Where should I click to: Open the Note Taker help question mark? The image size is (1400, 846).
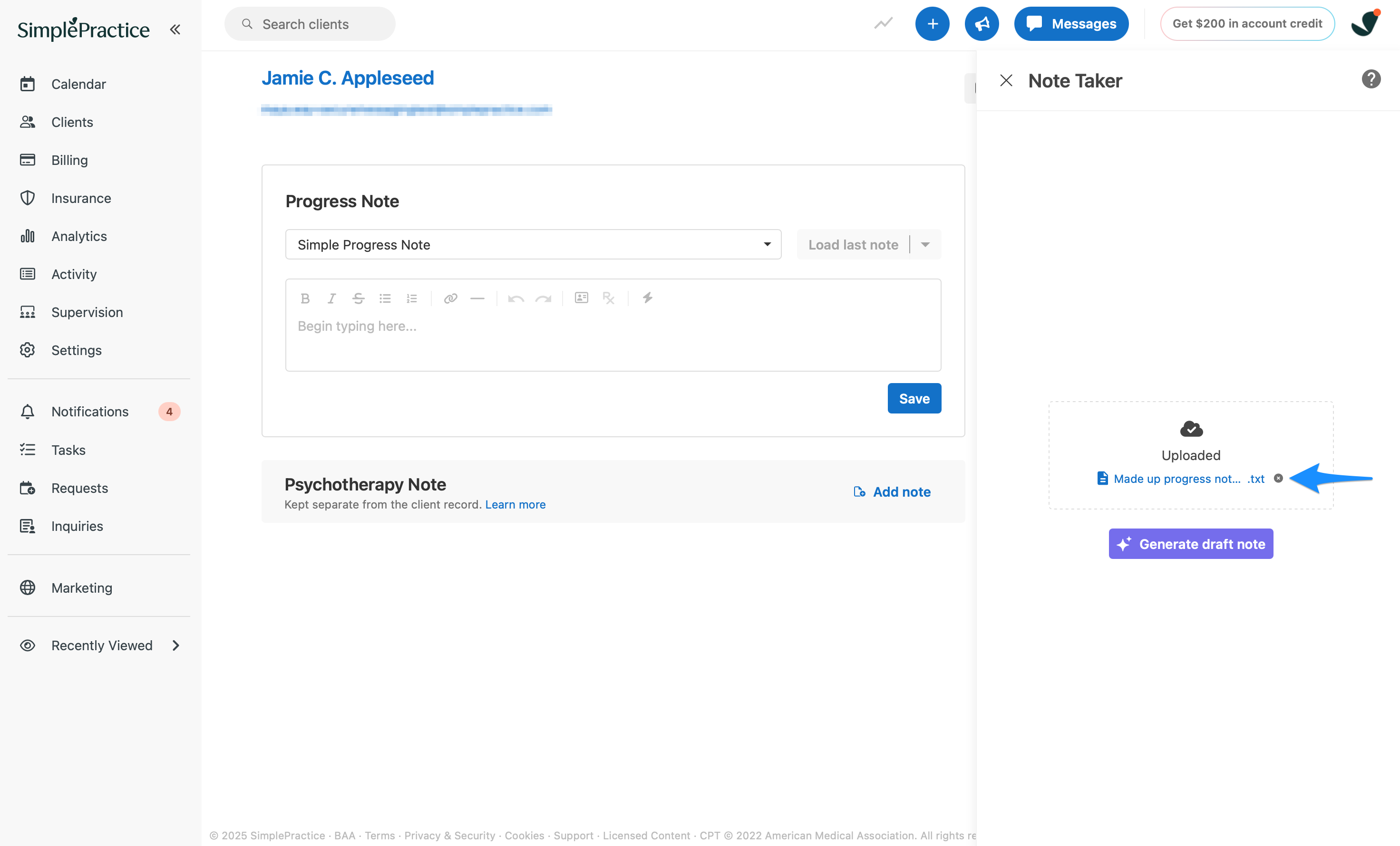click(x=1371, y=79)
